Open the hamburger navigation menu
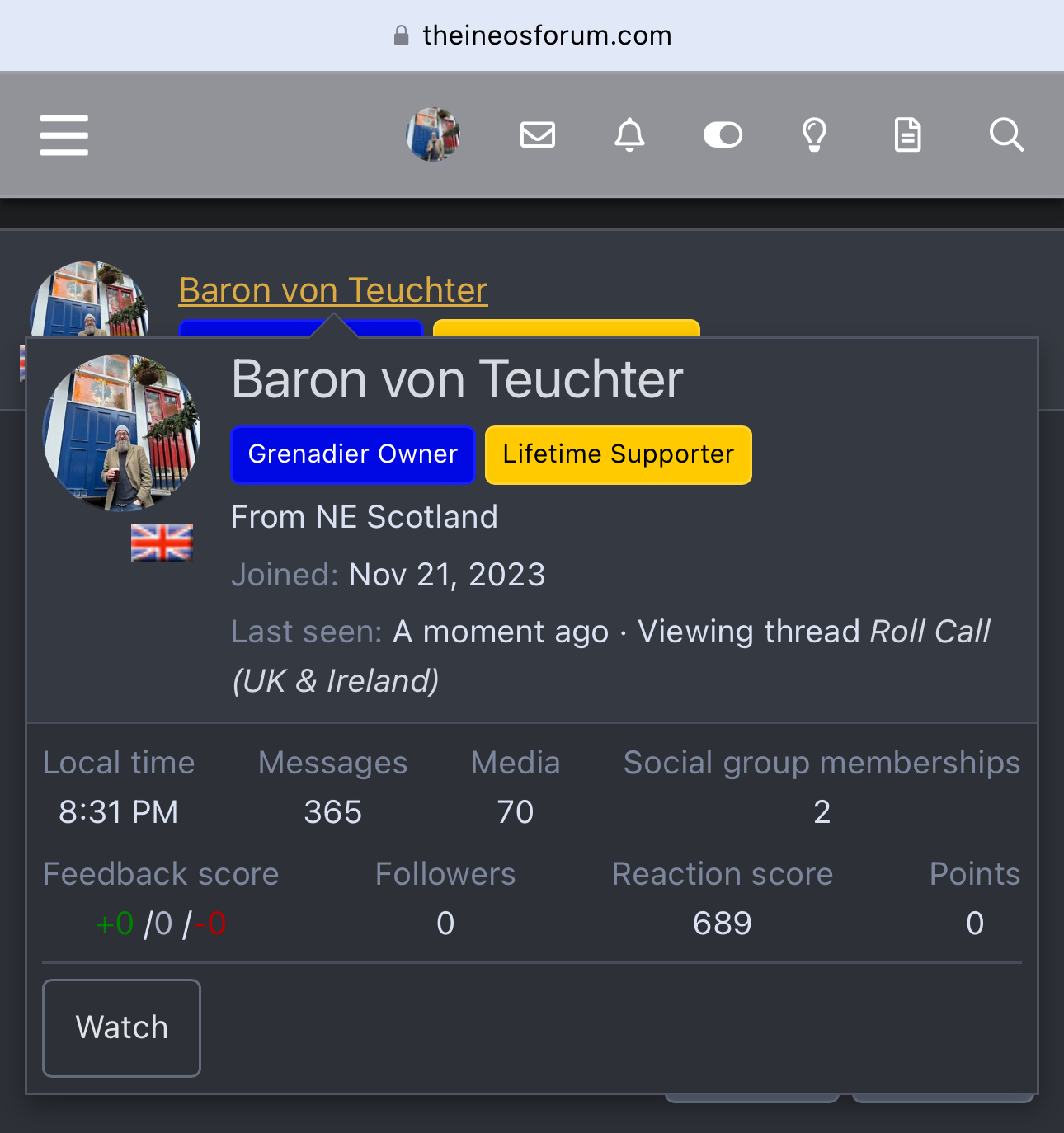Viewport: 1064px width, 1133px height. tap(64, 135)
